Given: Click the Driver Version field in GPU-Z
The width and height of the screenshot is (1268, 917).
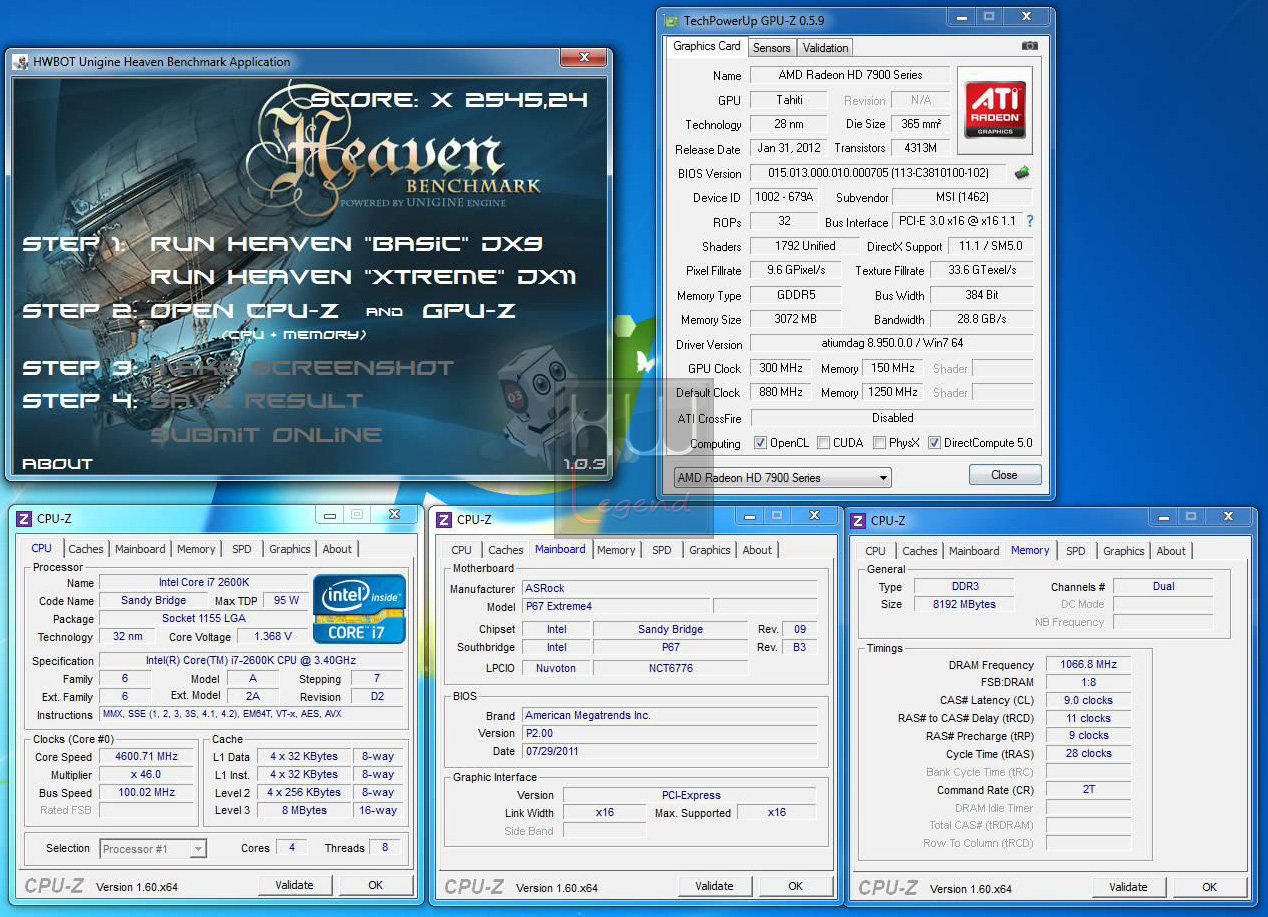Looking at the screenshot, I should (892, 344).
